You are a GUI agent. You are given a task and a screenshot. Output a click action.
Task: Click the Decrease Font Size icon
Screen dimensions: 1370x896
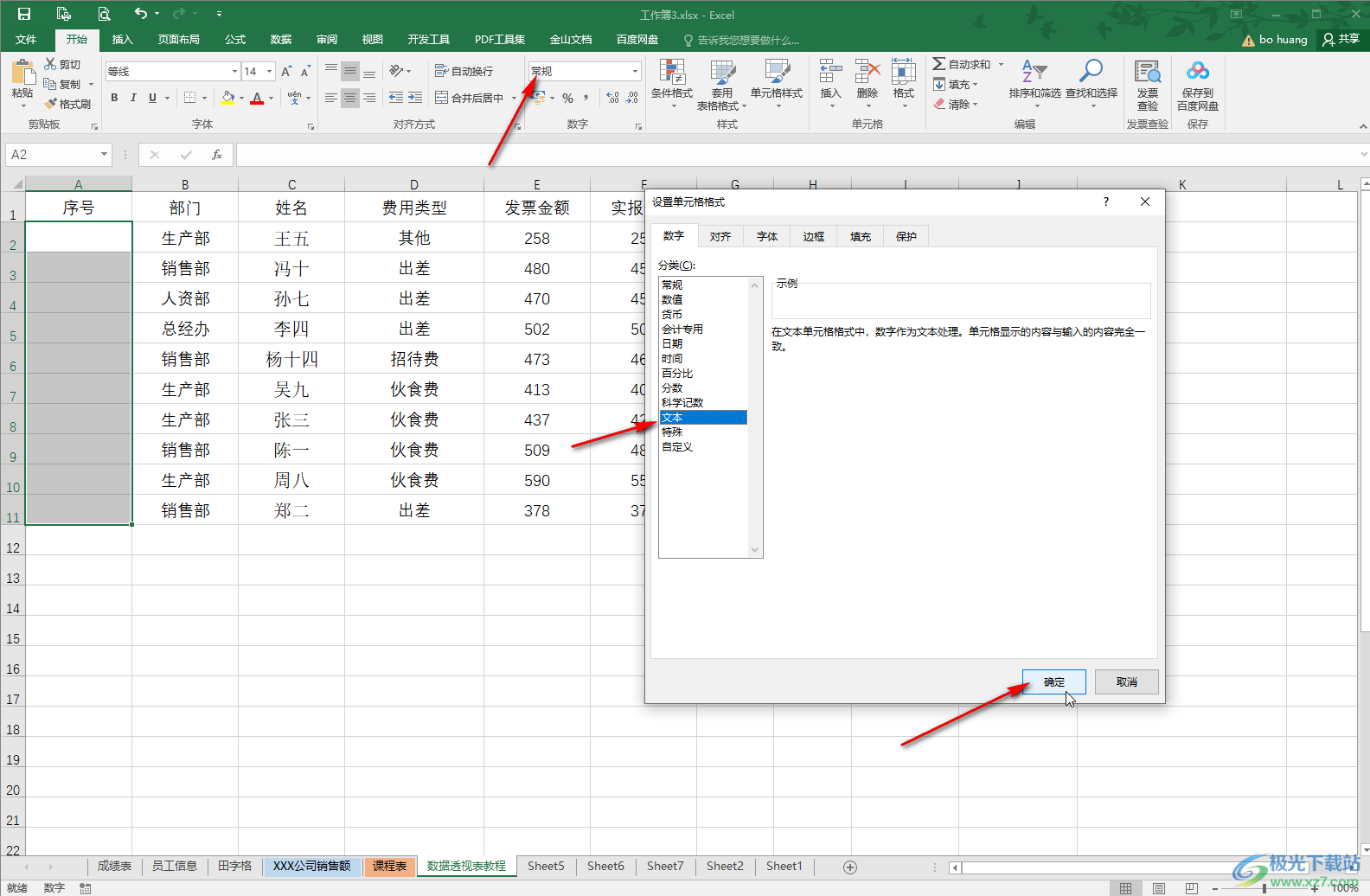click(x=305, y=71)
